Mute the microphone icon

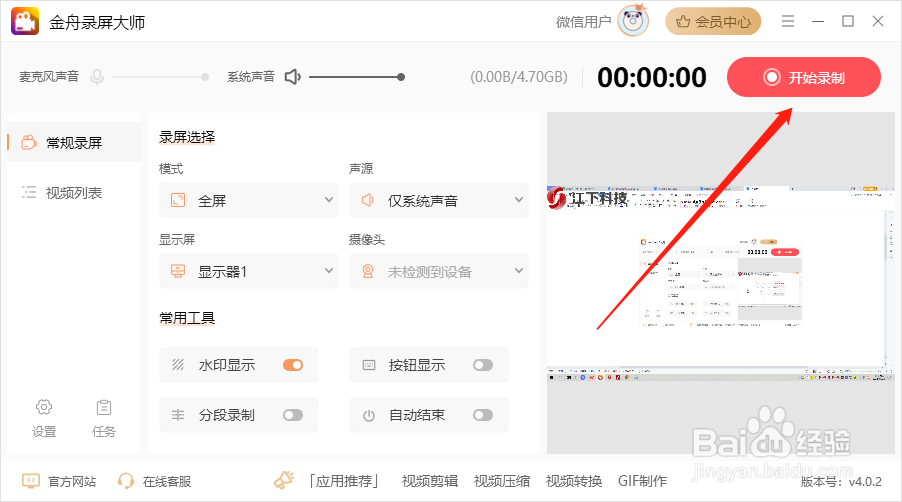[x=97, y=76]
